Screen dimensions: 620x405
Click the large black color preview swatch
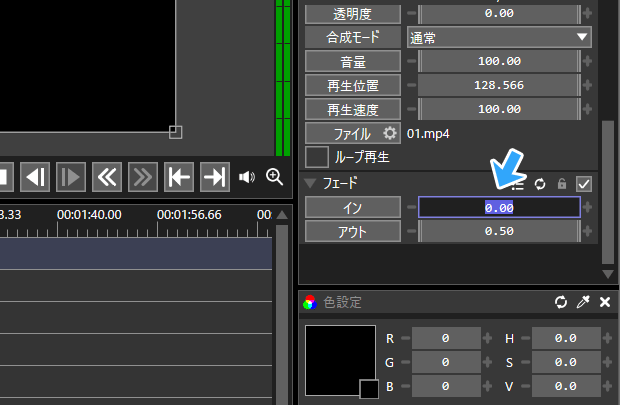pyautogui.click(x=340, y=360)
